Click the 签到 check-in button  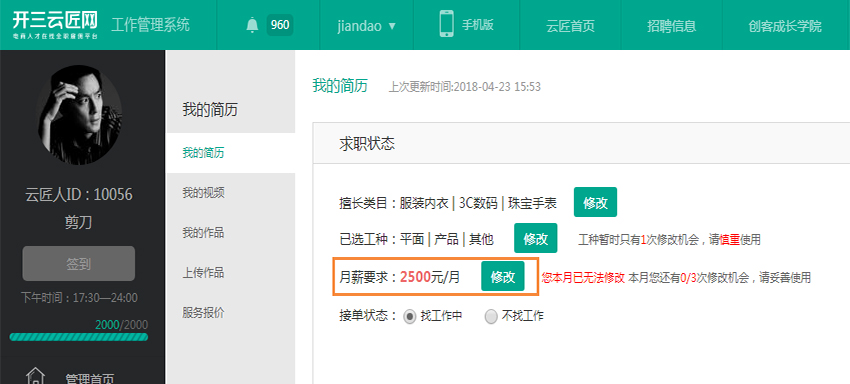click(x=79, y=264)
